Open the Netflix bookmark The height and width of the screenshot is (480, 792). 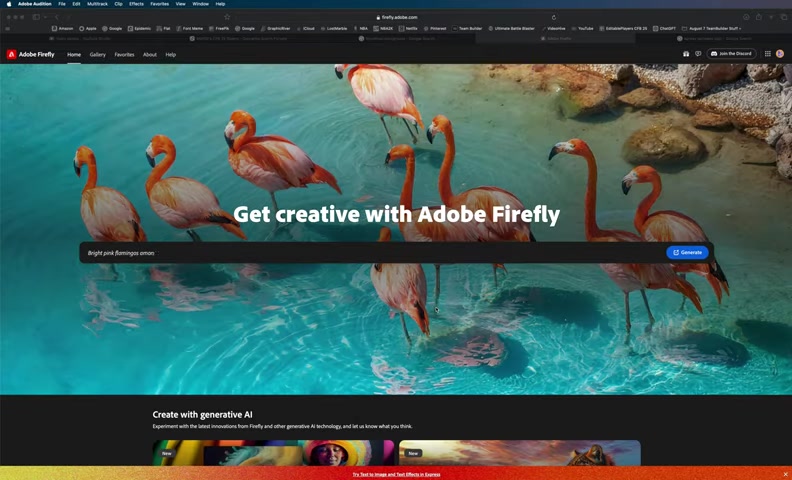coord(408,28)
